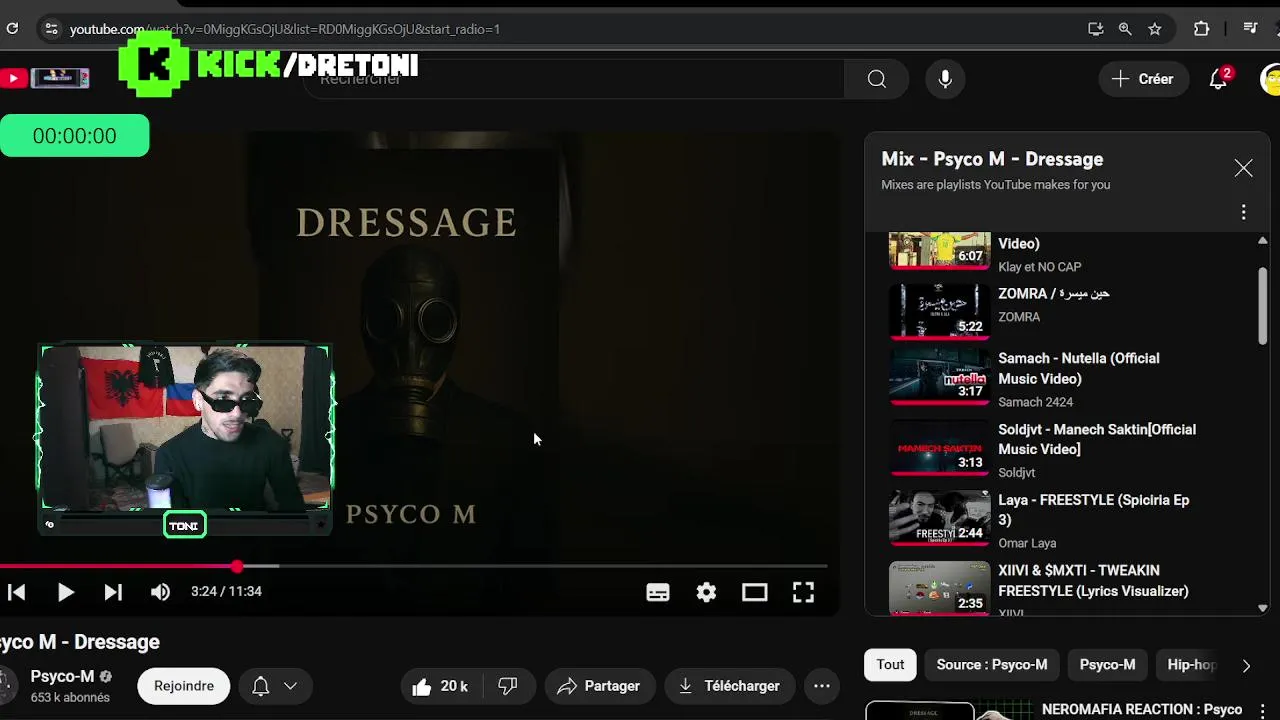This screenshot has height=720, width=1280.
Task: Click the YouTube search magnifier button
Action: point(877,79)
